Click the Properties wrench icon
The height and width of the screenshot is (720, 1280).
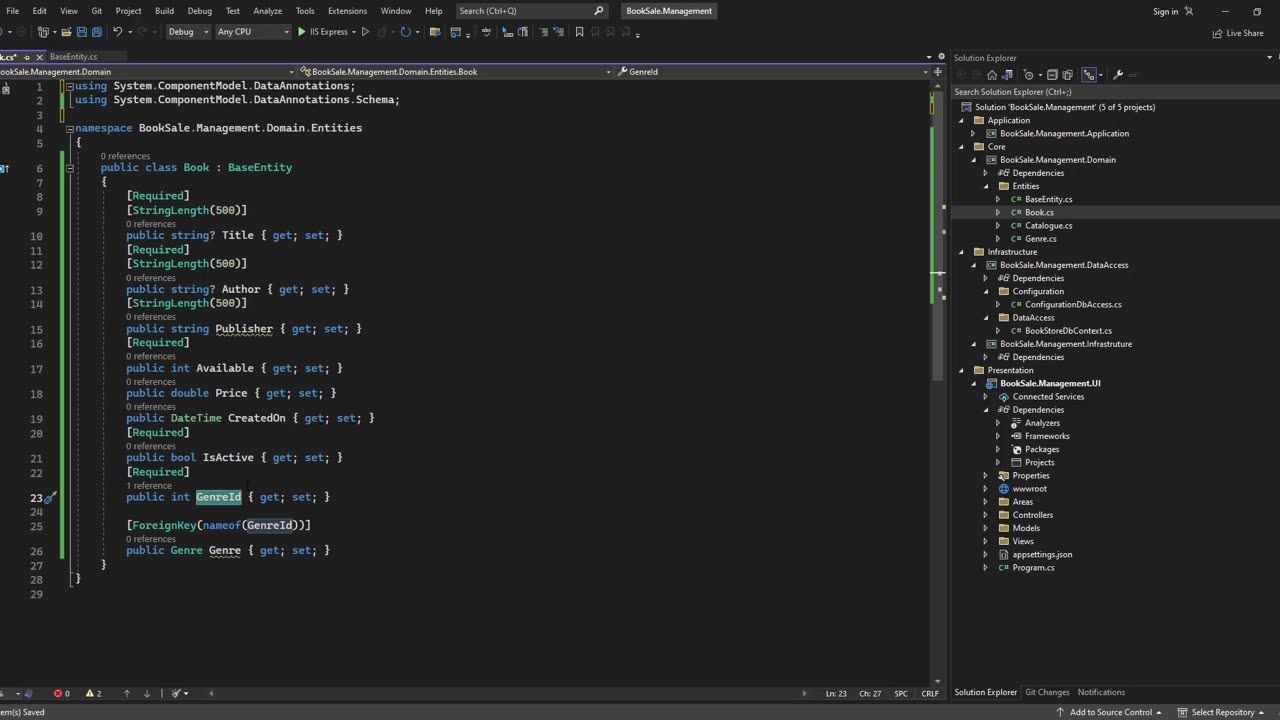click(1118, 75)
